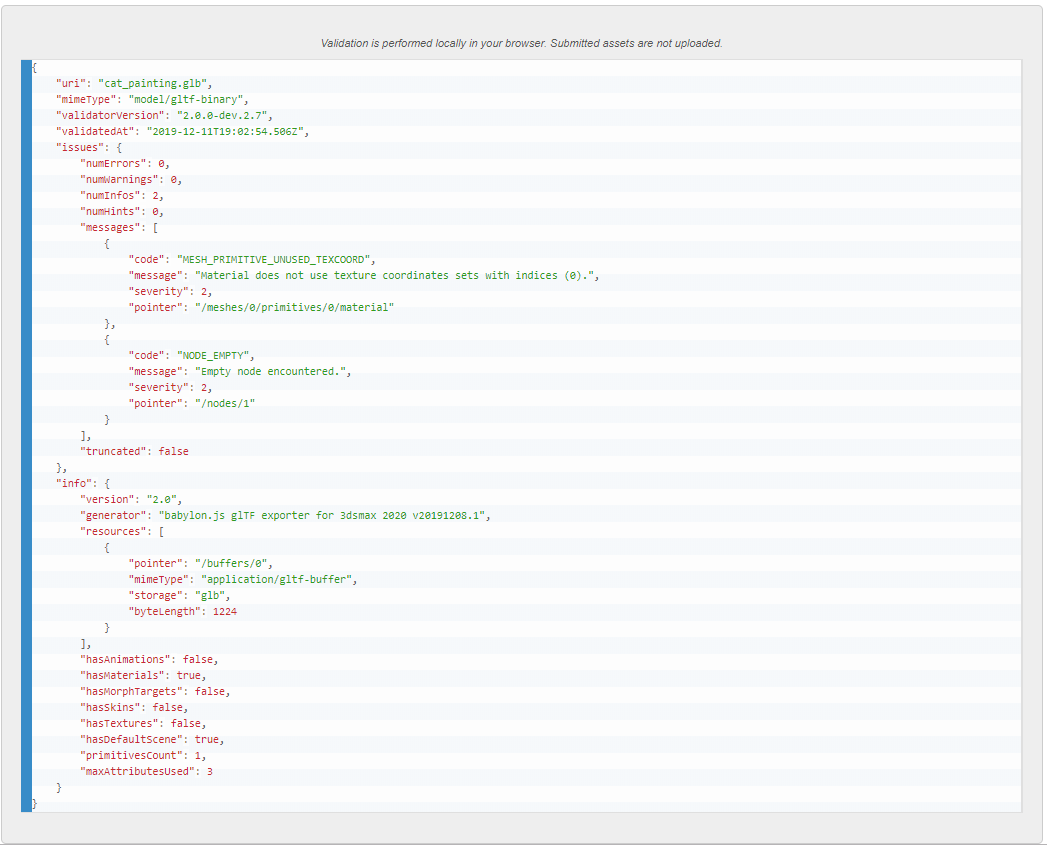This screenshot has width=1047, height=849.
Task: Click the "numHints" line
Action: coord(122,212)
